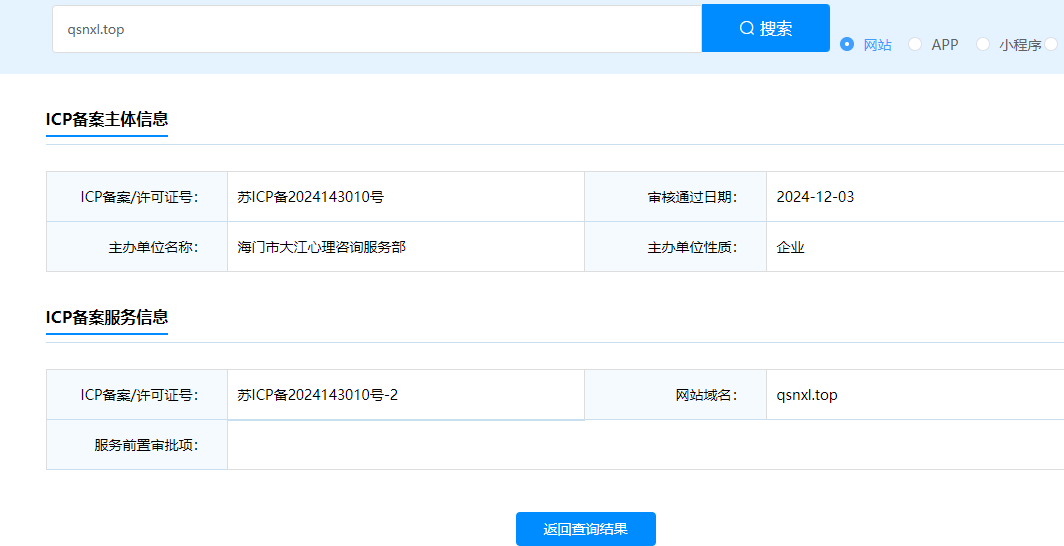
Task: Click the 网站域名 label cell
Action: [675, 395]
